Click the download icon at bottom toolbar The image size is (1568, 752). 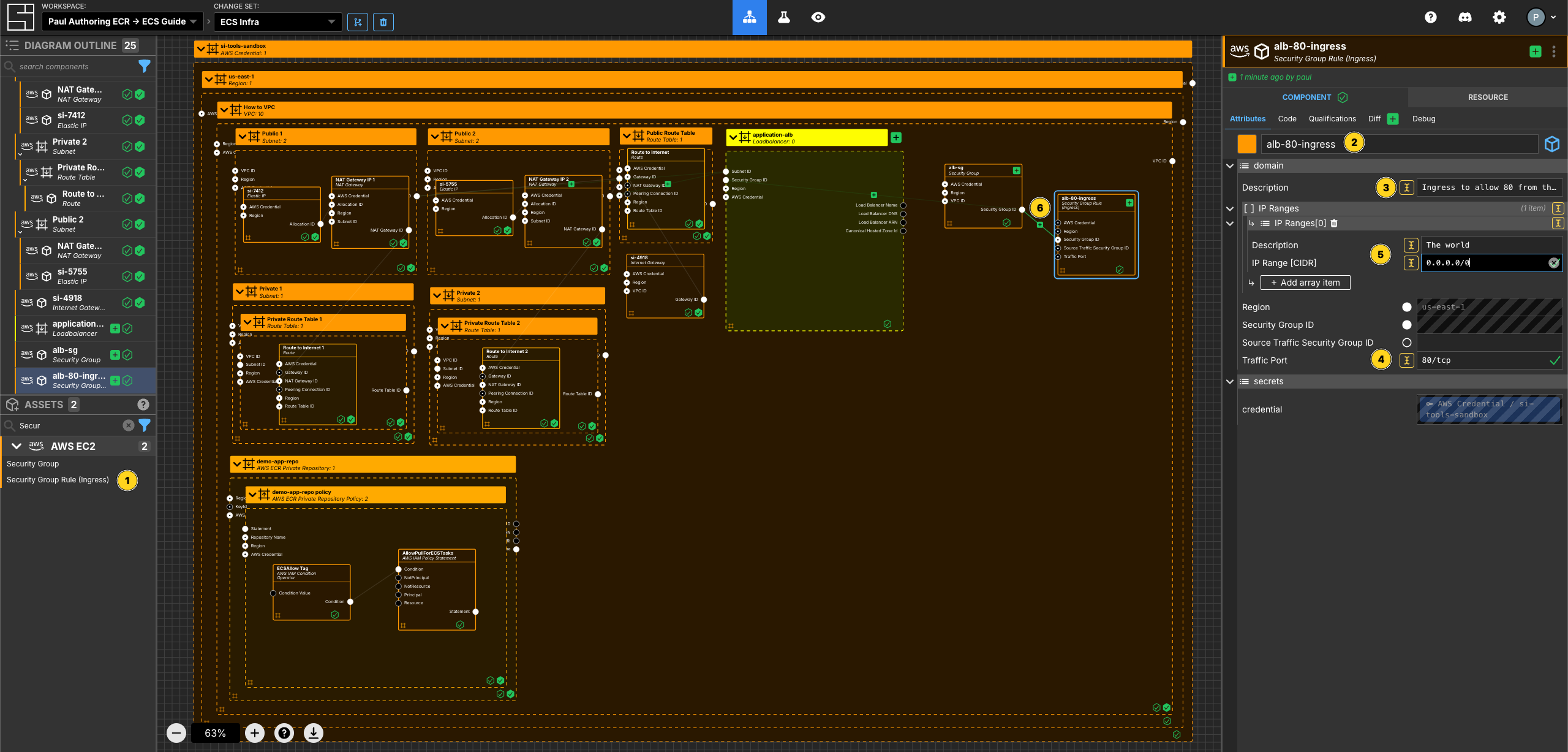click(x=313, y=732)
